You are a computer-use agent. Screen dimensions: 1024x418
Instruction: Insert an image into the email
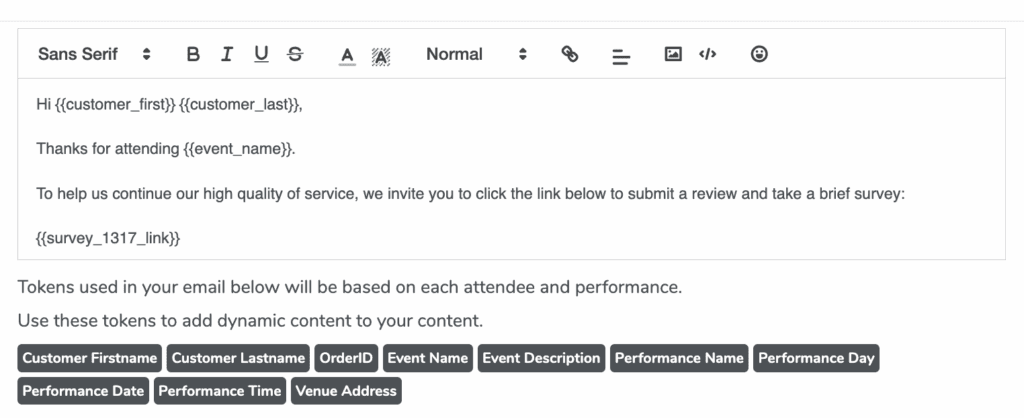pyautogui.click(x=673, y=55)
